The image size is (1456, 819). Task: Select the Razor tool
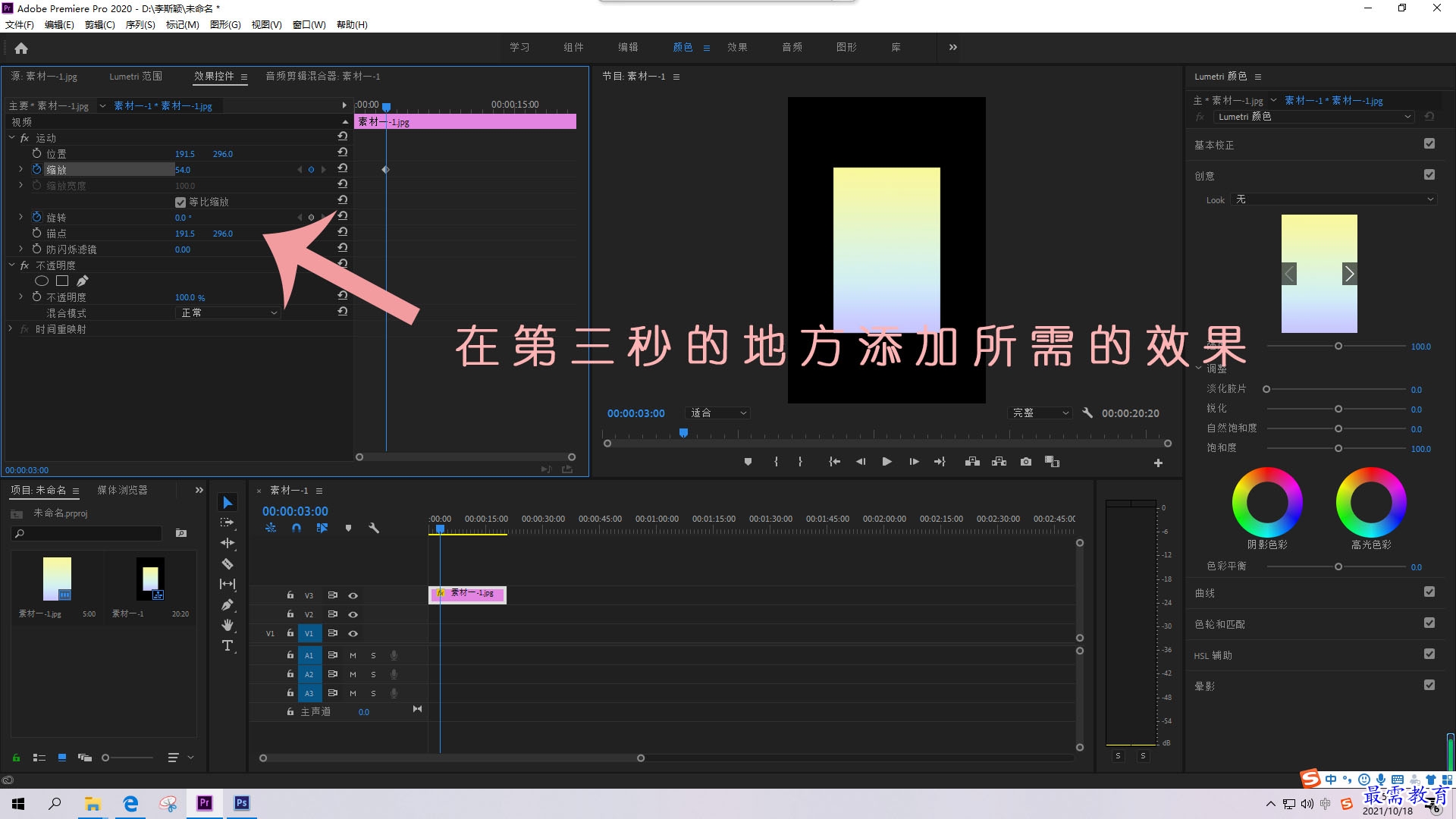click(227, 563)
